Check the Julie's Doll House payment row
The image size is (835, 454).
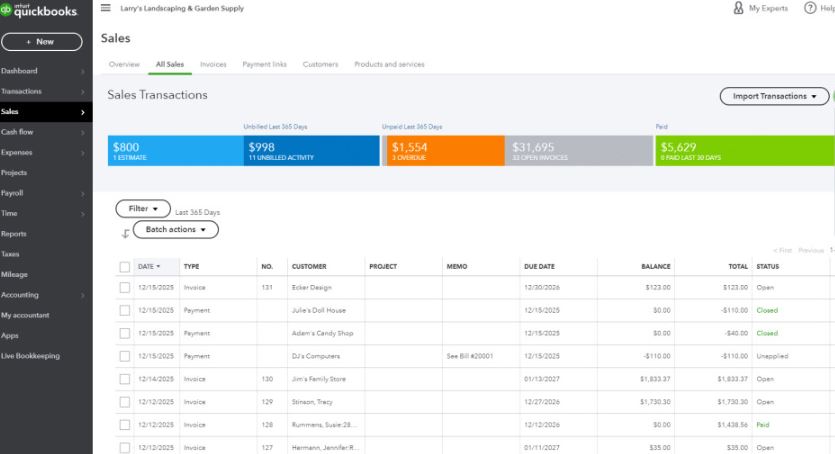pyautogui.click(x=125, y=310)
